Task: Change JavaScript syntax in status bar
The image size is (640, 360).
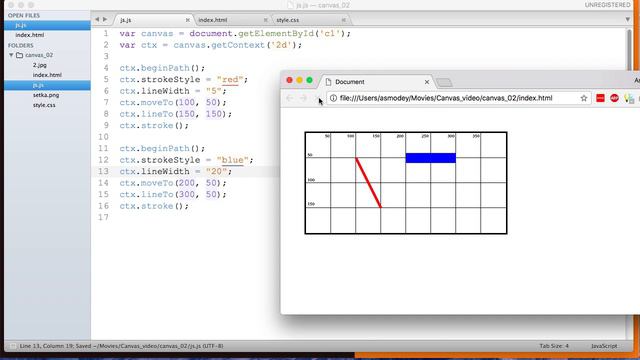Action: coord(604,346)
